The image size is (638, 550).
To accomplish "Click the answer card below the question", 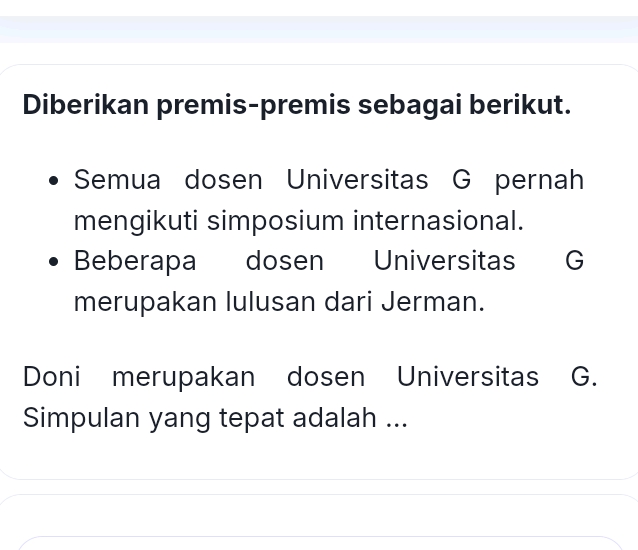I will pos(319,522).
